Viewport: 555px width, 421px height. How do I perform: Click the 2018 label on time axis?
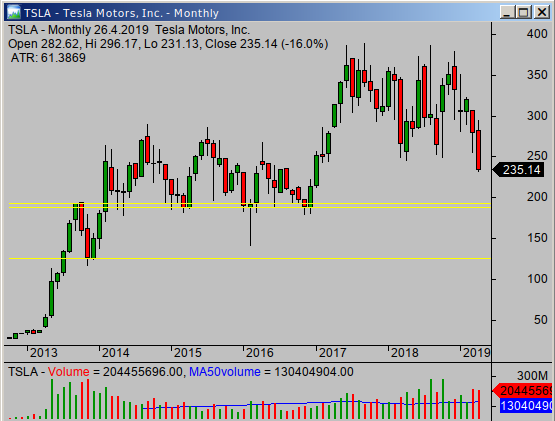tap(405, 353)
